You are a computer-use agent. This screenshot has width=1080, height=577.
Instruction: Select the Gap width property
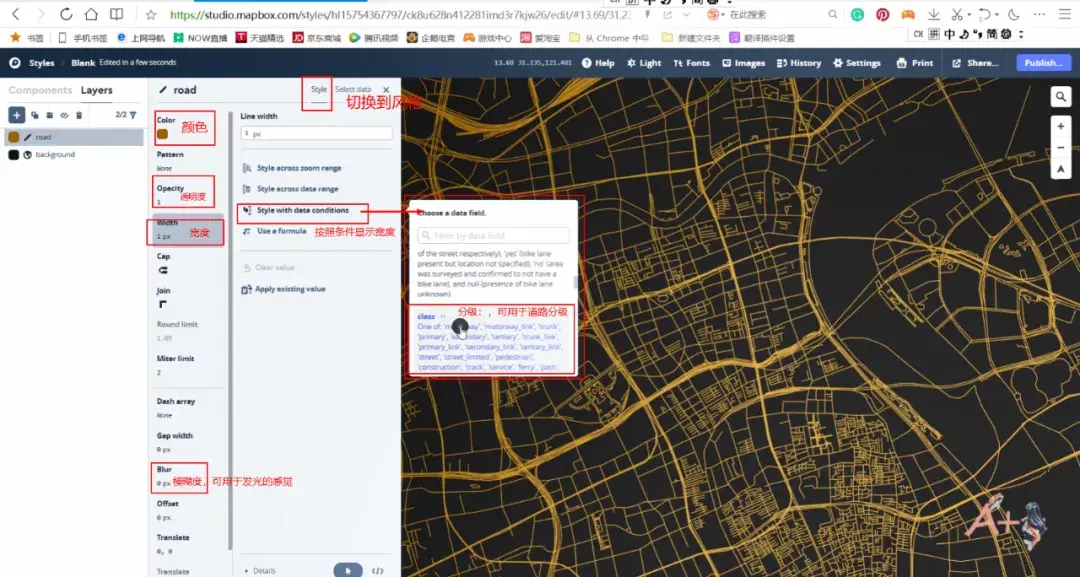pos(189,442)
